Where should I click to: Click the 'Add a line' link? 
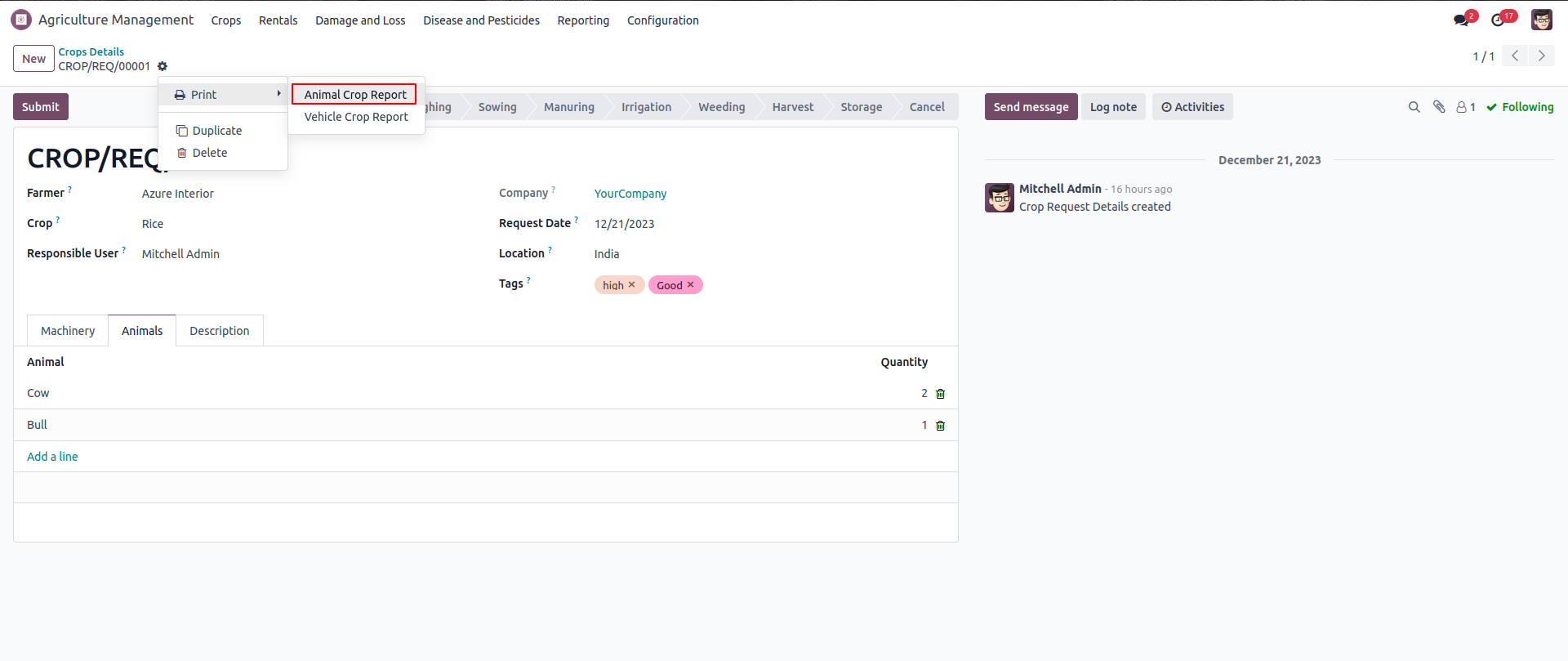[52, 457]
